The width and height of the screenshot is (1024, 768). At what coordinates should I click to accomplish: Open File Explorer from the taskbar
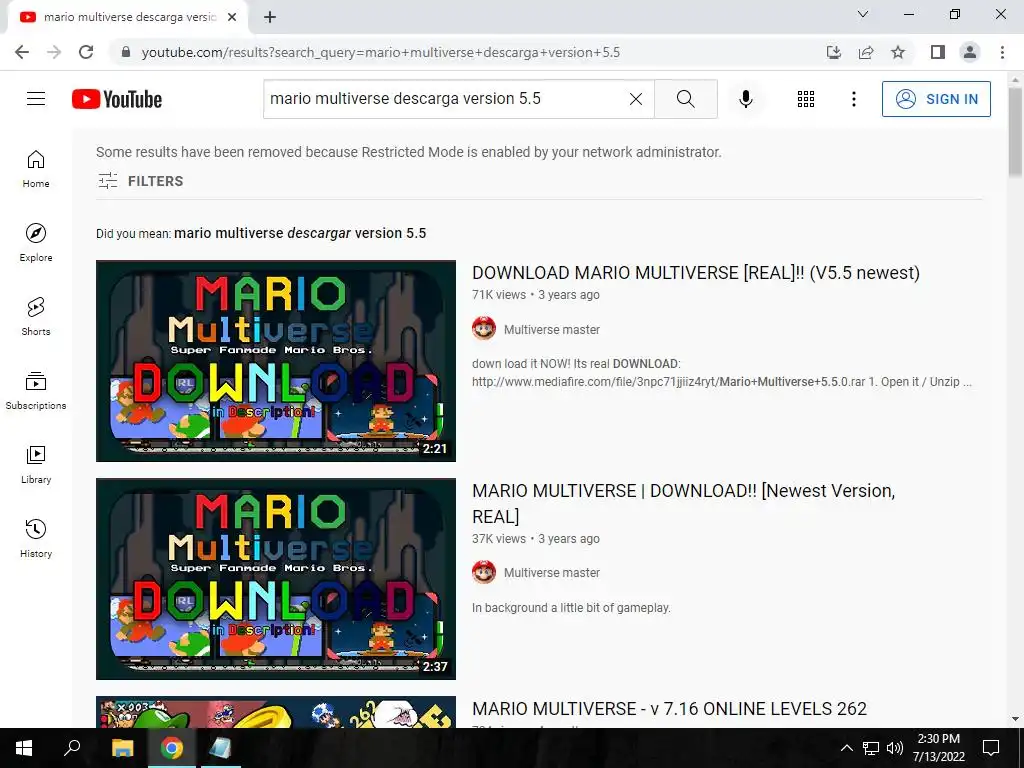[122, 748]
